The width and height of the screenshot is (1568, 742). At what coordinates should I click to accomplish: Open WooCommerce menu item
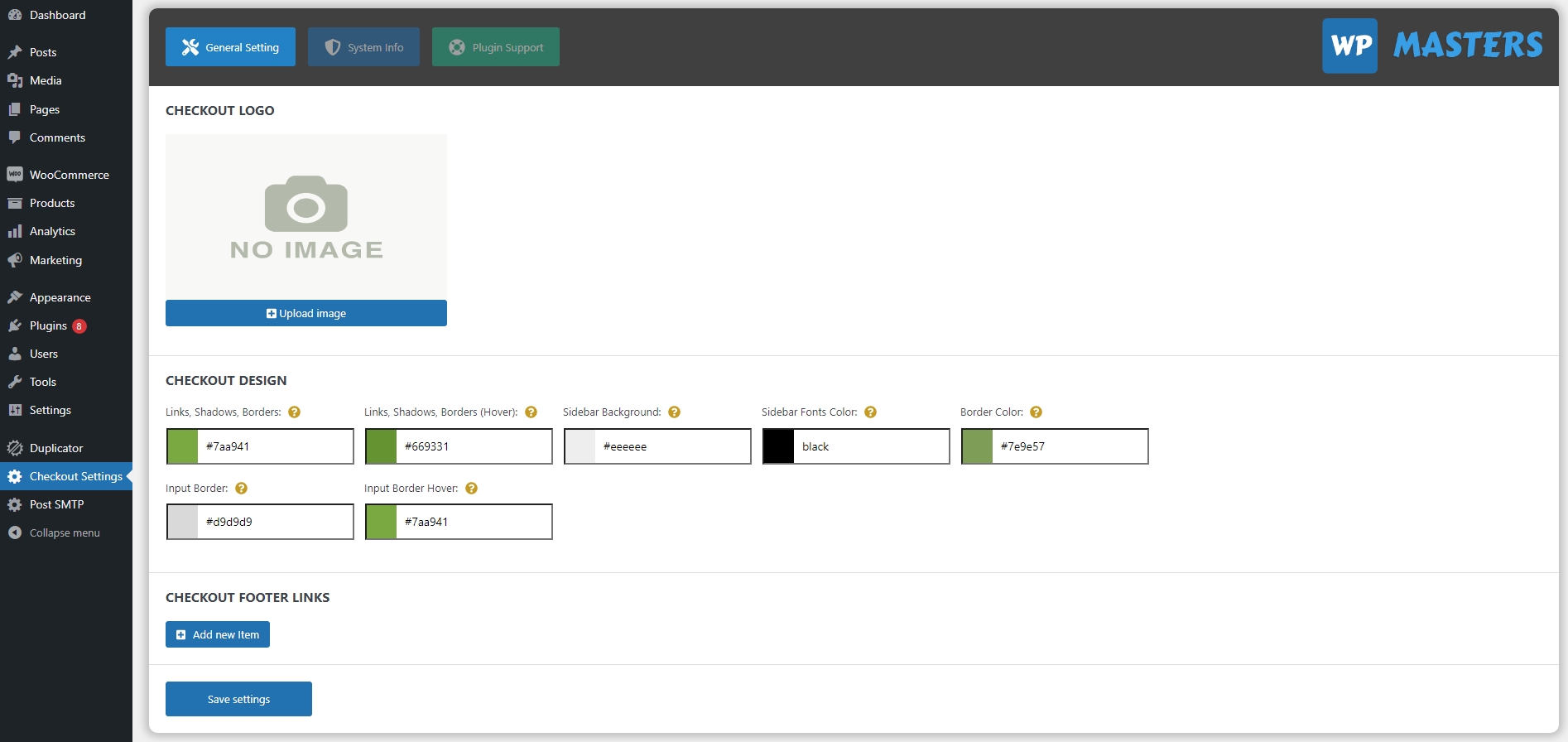(66, 175)
